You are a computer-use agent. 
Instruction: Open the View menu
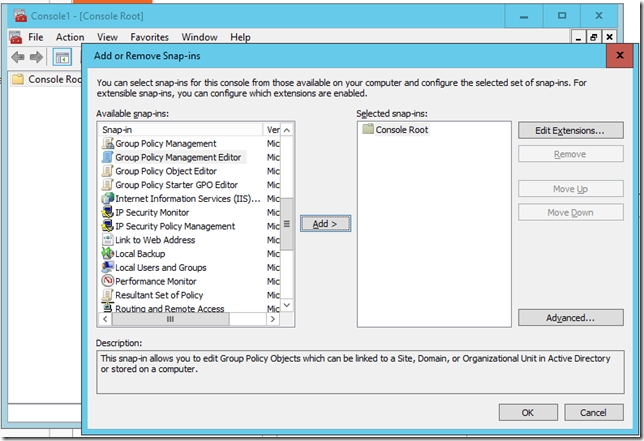pos(107,37)
